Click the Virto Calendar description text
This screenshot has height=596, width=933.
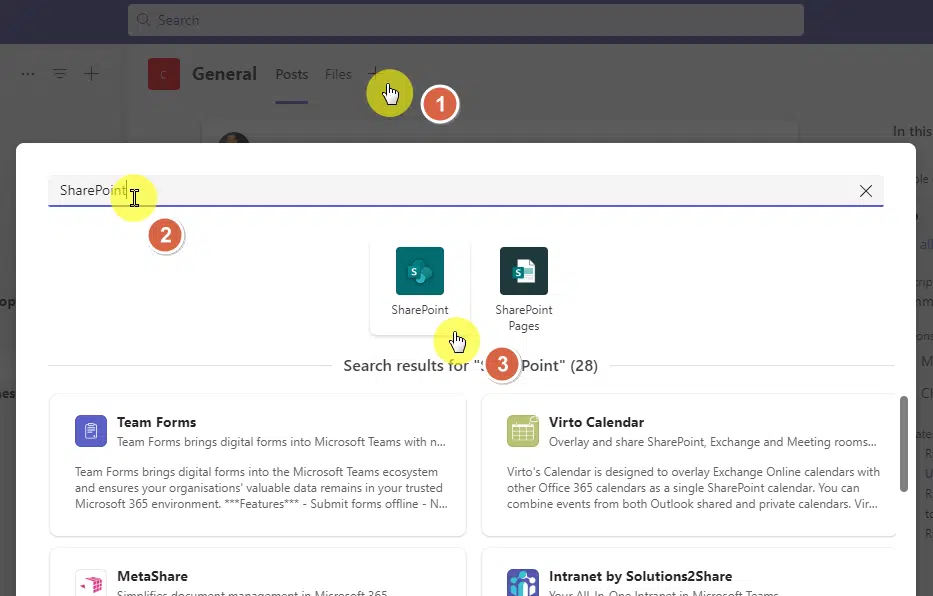coord(693,488)
